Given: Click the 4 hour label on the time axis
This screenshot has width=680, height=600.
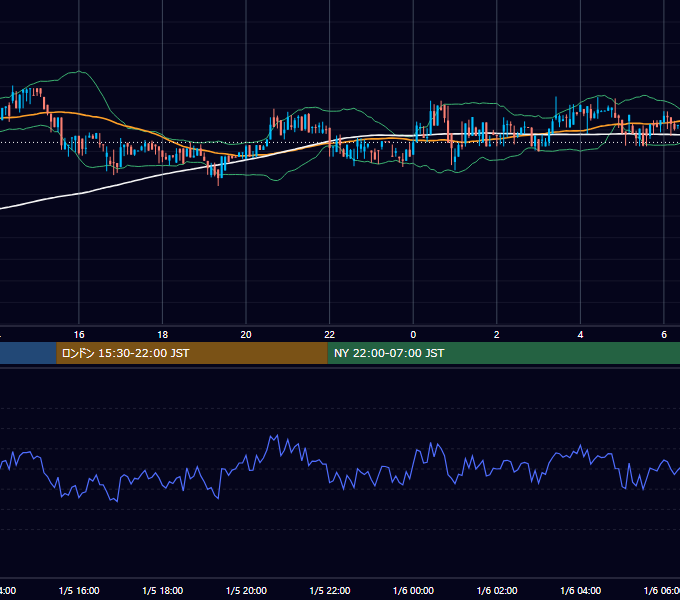Looking at the screenshot, I should coord(580,335).
